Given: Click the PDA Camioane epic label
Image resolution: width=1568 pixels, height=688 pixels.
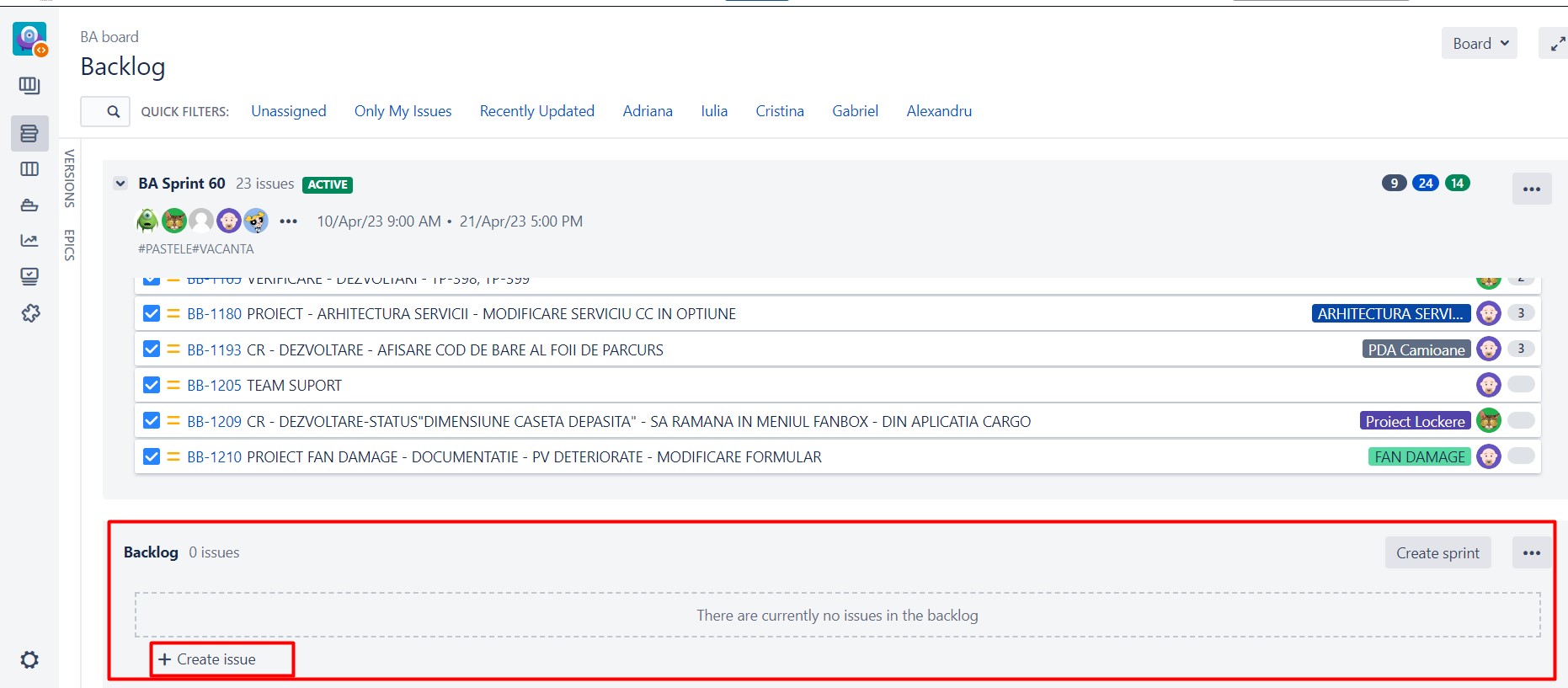Looking at the screenshot, I should (x=1416, y=349).
